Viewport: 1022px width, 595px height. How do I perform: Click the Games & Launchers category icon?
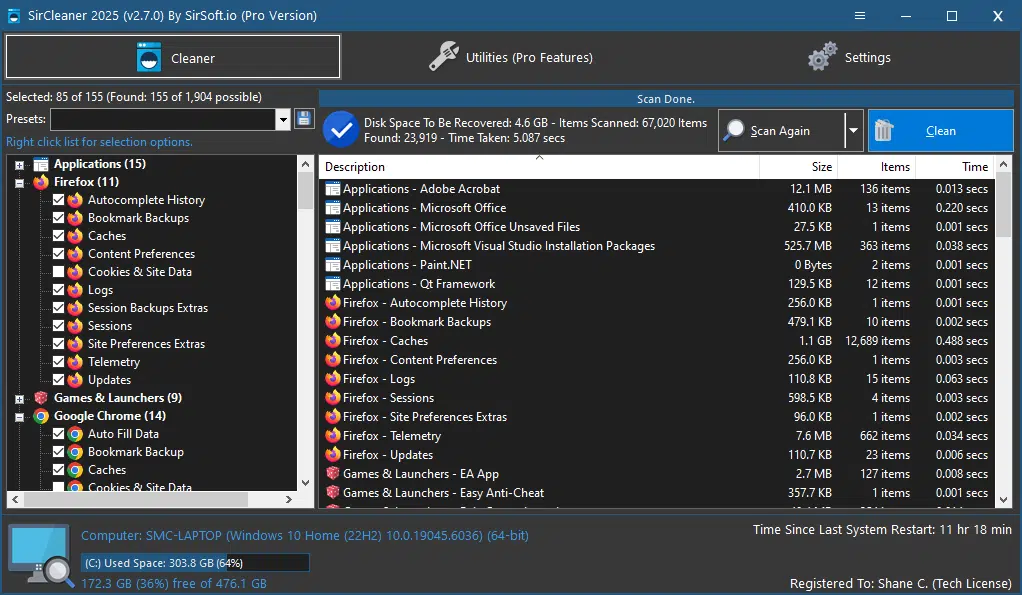(41, 398)
